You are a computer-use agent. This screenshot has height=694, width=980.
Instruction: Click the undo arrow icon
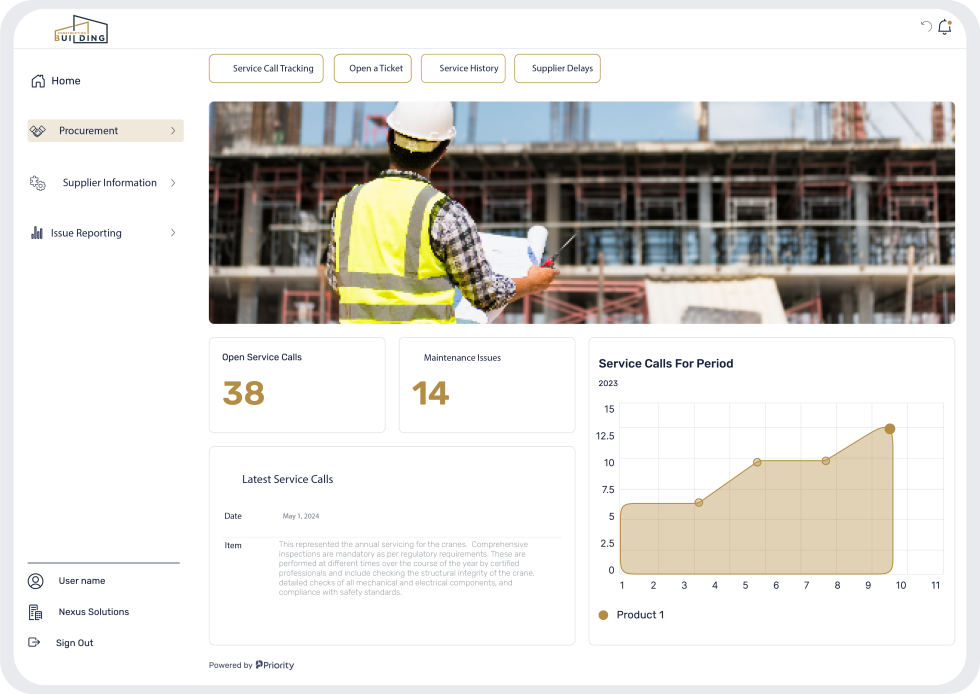point(925,27)
